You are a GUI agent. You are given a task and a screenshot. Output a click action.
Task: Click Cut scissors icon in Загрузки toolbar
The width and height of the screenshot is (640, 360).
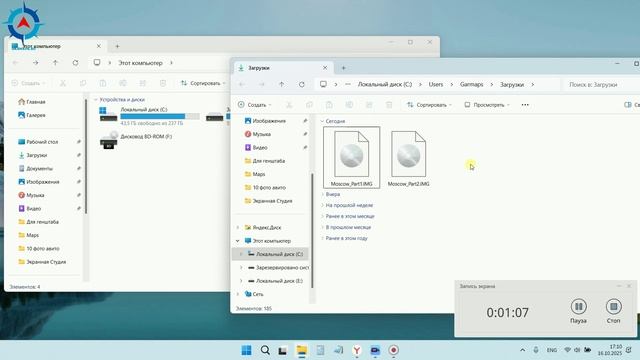[x=289, y=105]
